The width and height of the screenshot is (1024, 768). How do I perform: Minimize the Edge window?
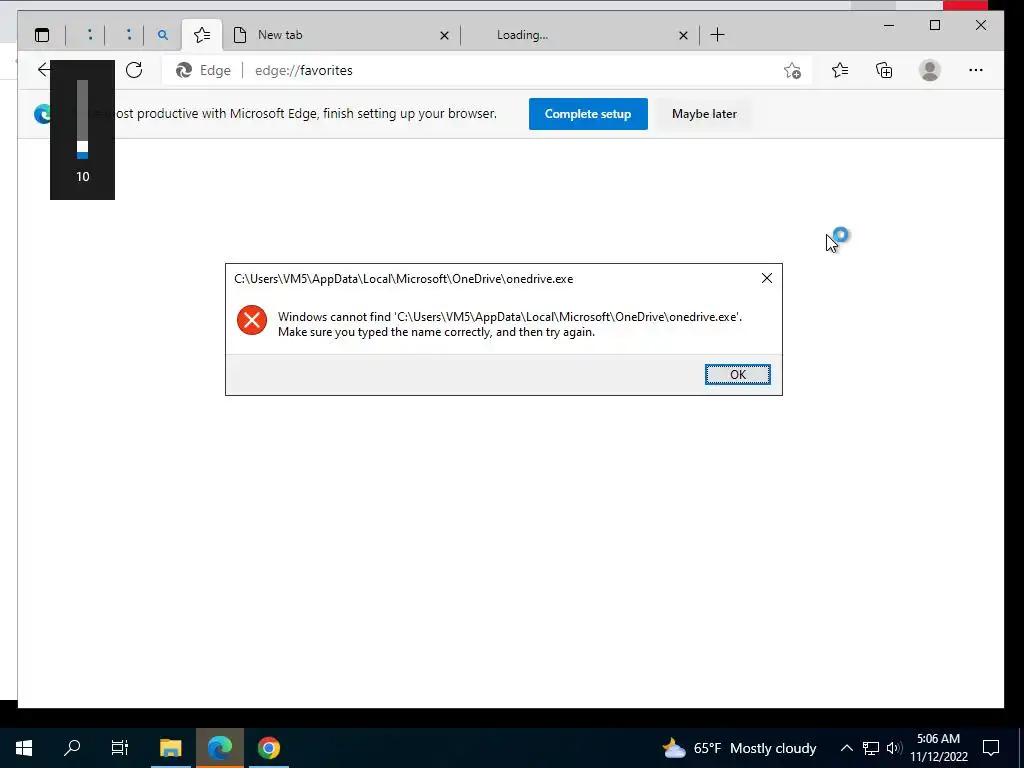coord(889,25)
